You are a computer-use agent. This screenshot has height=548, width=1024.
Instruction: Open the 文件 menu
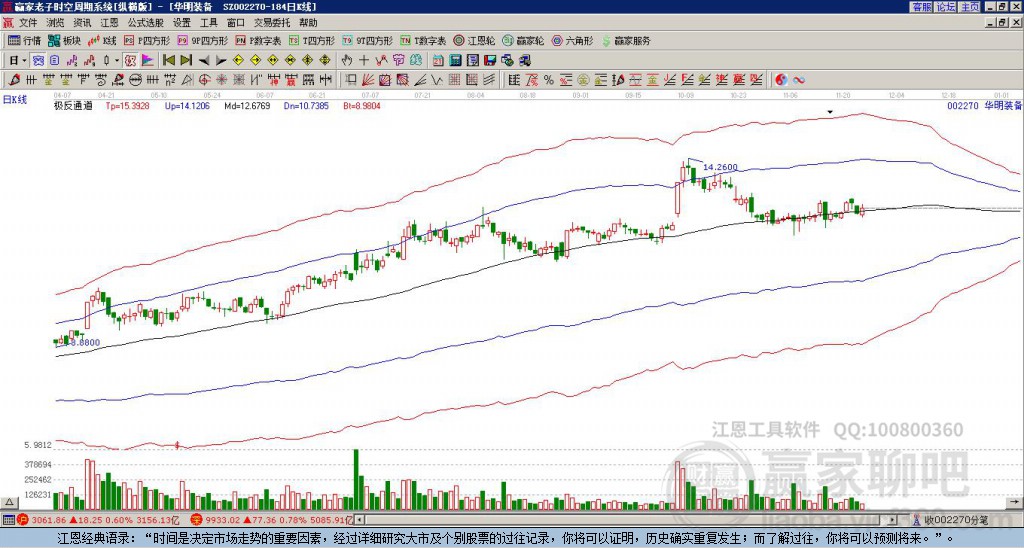click(28, 23)
